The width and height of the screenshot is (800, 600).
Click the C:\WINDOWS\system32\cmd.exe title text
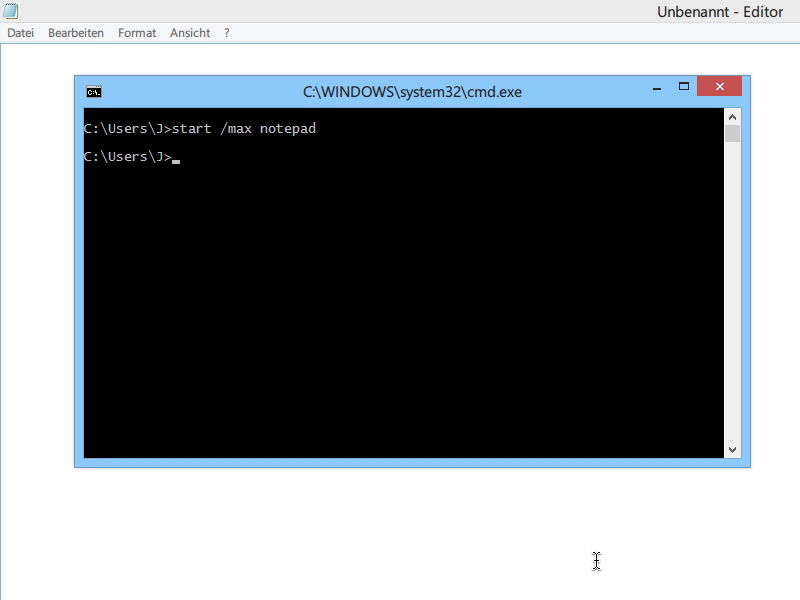pyautogui.click(x=412, y=92)
